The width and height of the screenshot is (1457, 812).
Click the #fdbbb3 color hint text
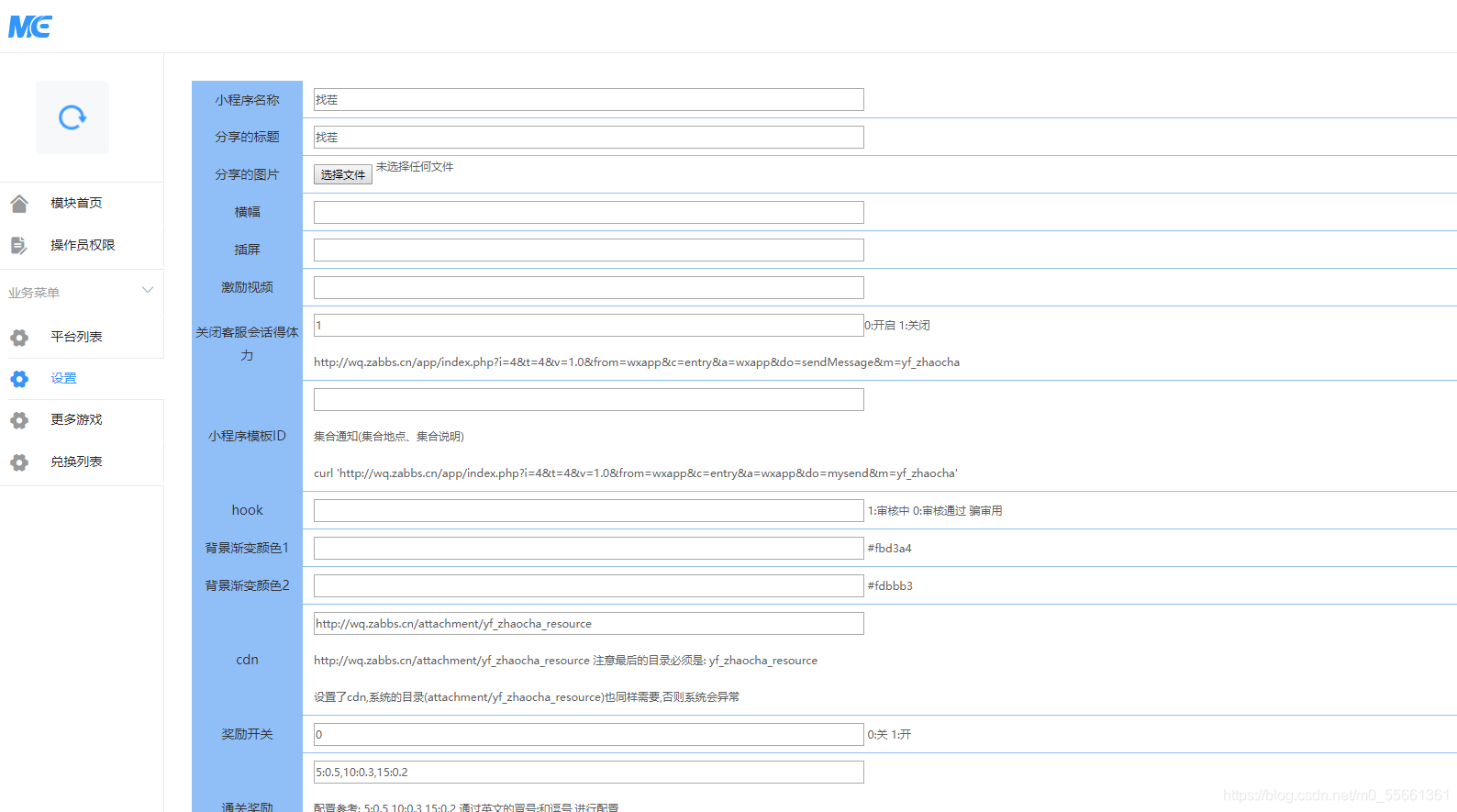point(890,586)
